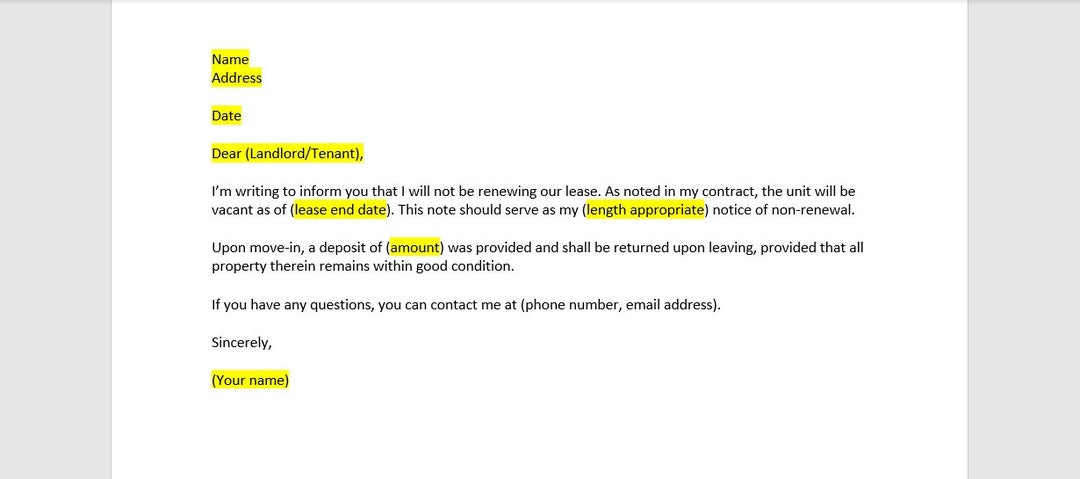Click the words 'If you have any questions'
This screenshot has height=479, width=1080.
click(293, 305)
